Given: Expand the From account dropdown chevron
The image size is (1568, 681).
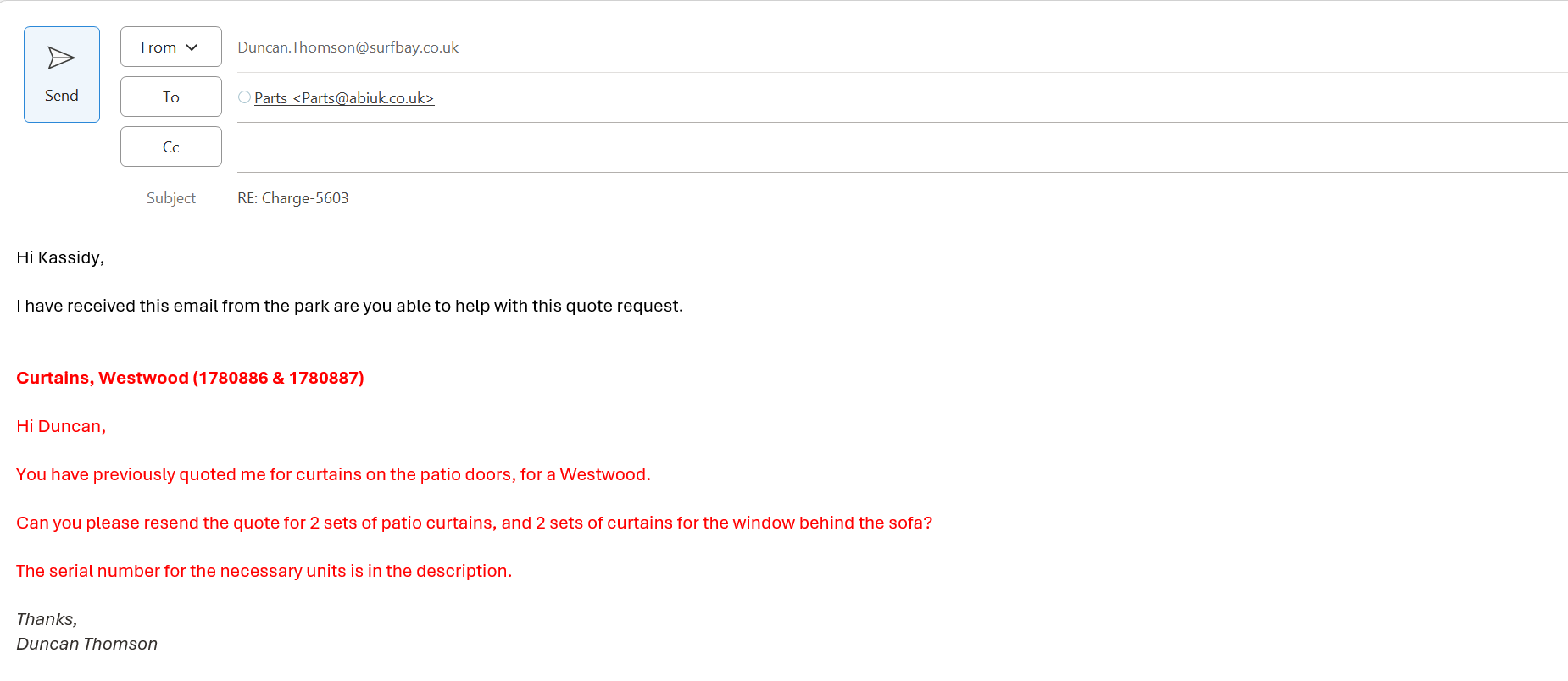Looking at the screenshot, I should (192, 47).
